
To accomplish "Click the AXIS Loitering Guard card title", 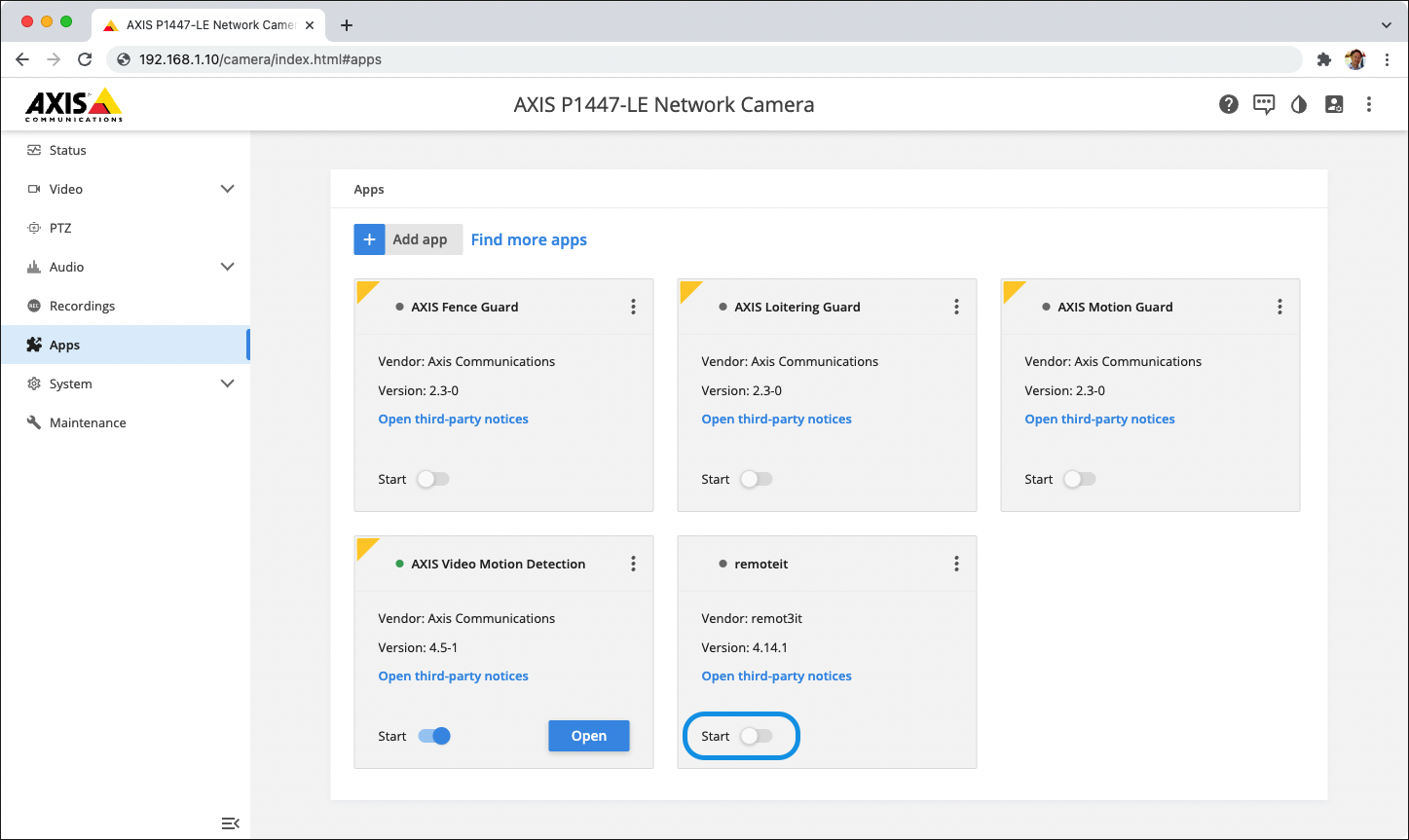I will point(797,307).
